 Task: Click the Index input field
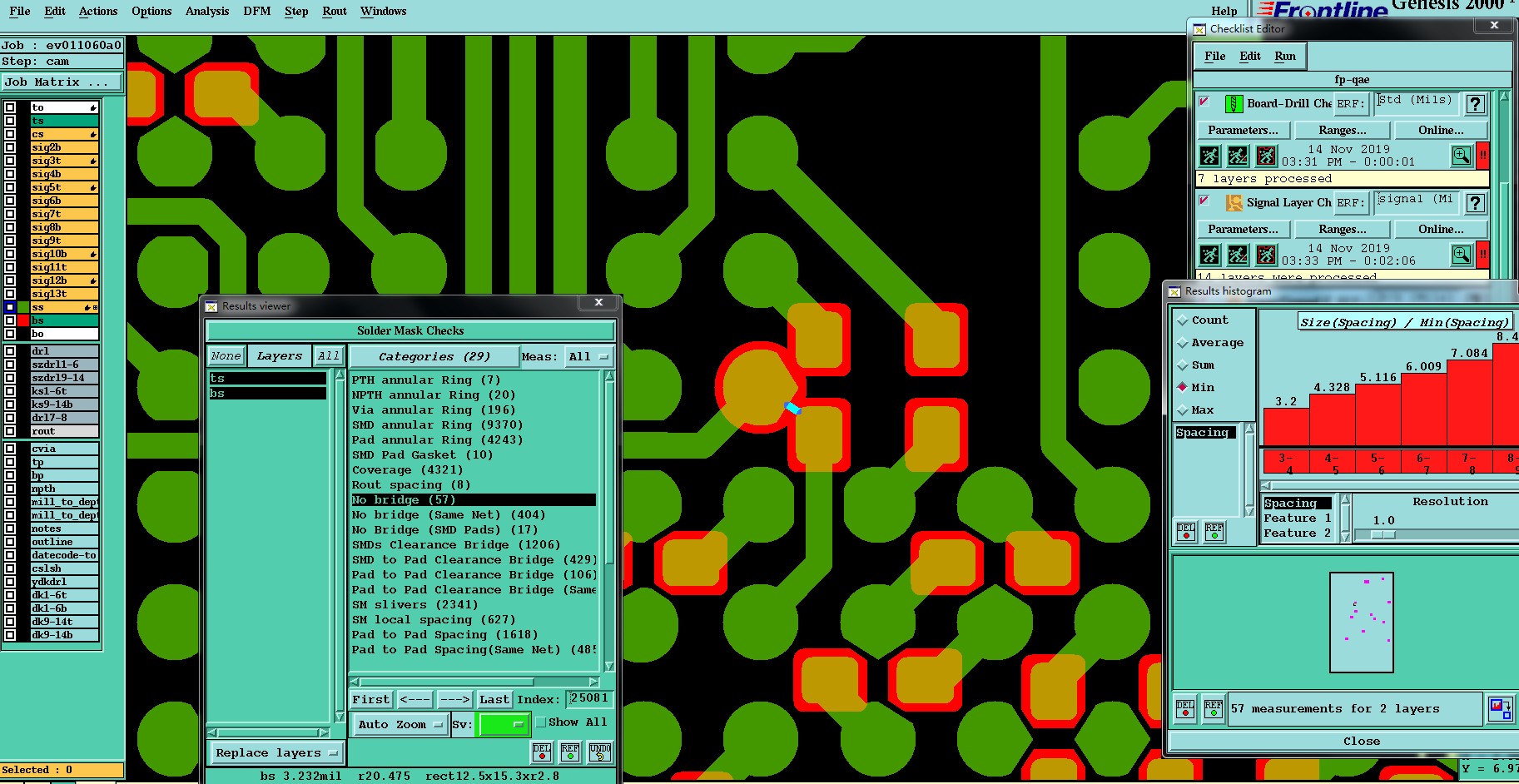click(589, 699)
